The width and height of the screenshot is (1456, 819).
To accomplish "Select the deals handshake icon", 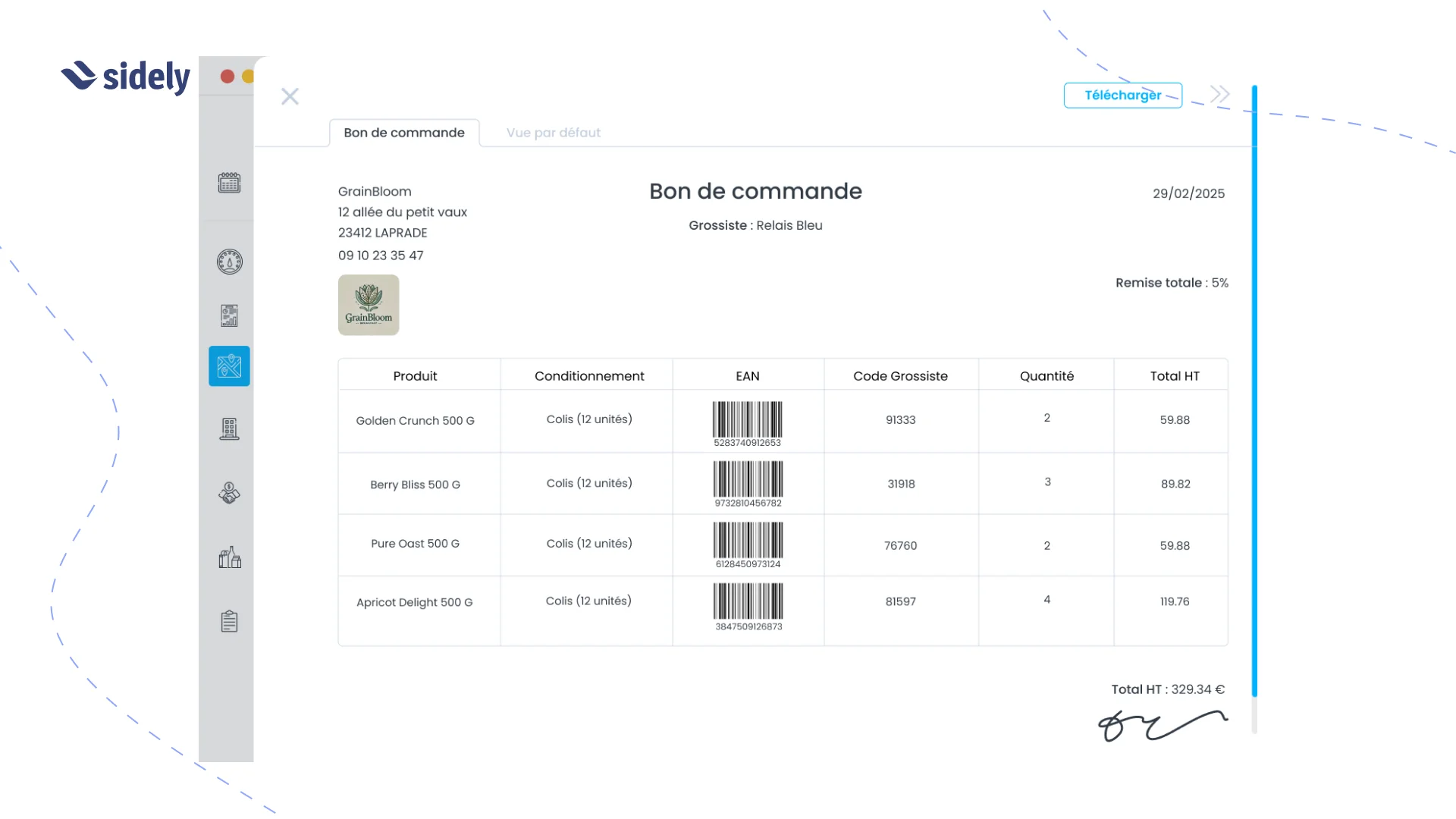I will [229, 493].
